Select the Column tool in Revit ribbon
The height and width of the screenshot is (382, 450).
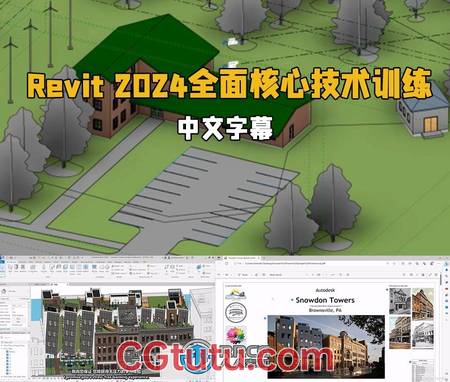(x=44, y=268)
